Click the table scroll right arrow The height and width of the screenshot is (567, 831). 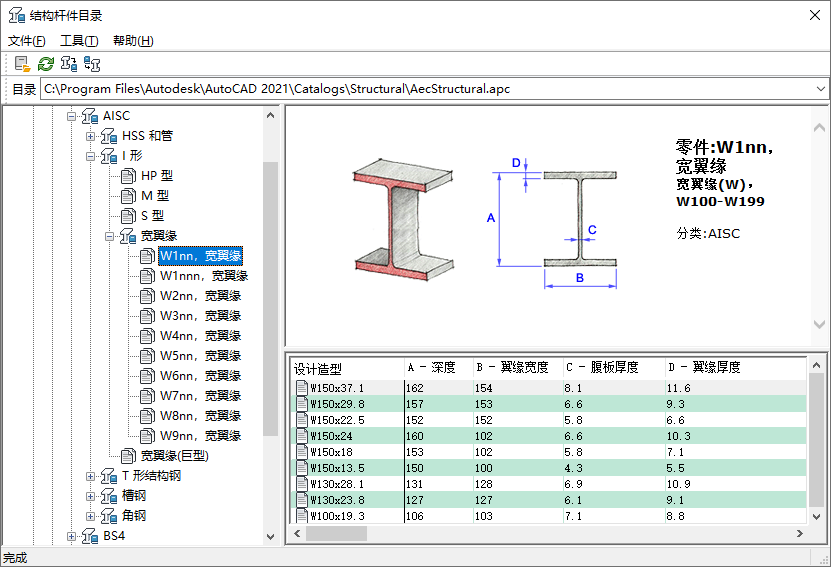tap(799, 534)
